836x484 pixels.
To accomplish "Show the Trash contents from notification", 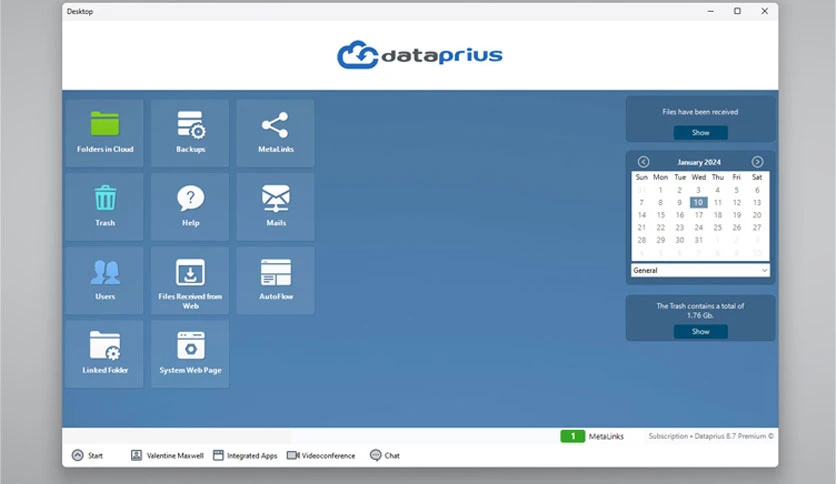I will (x=701, y=332).
